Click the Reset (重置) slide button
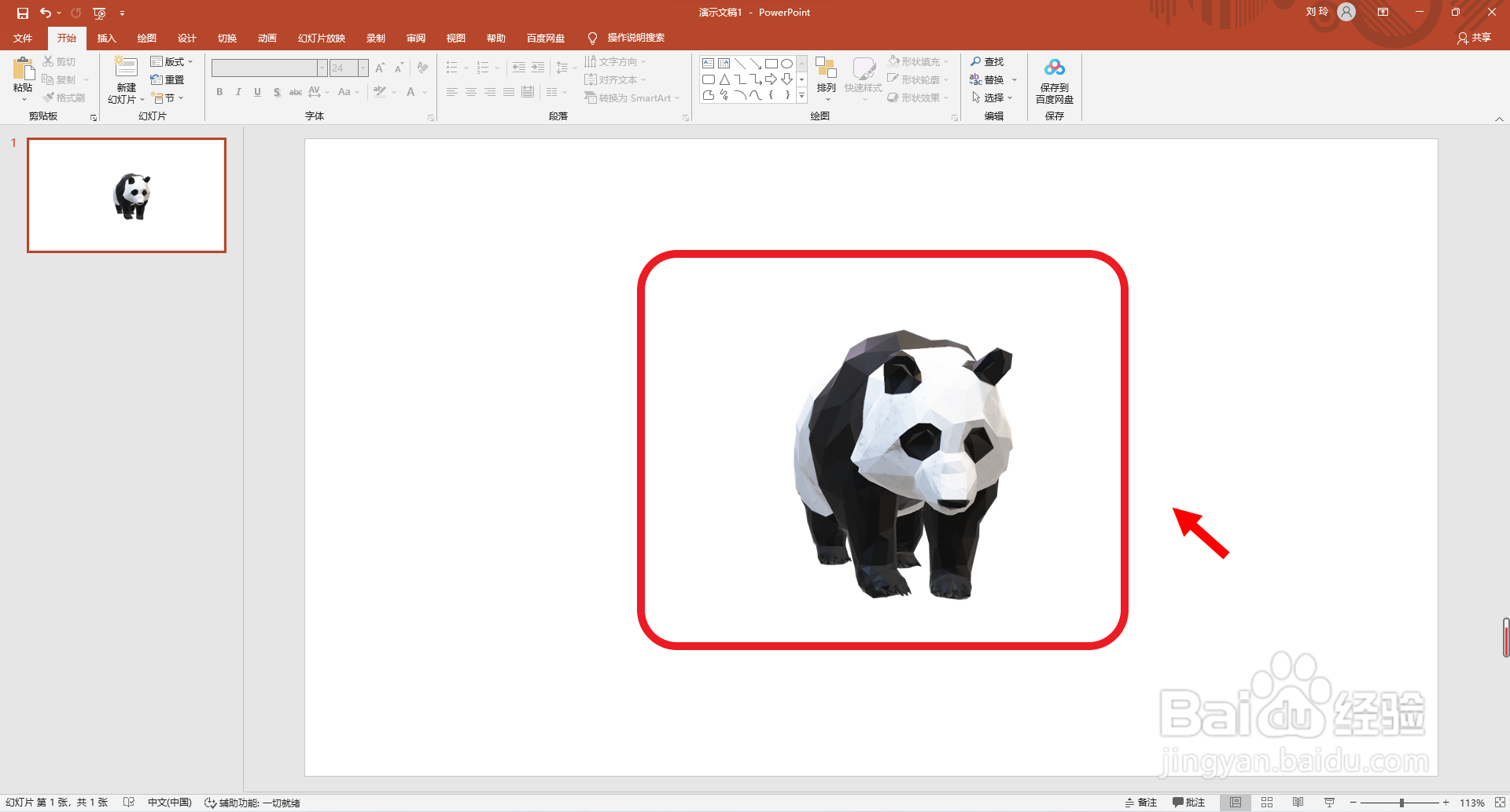Viewport: 1510px width, 812px height. point(168,79)
